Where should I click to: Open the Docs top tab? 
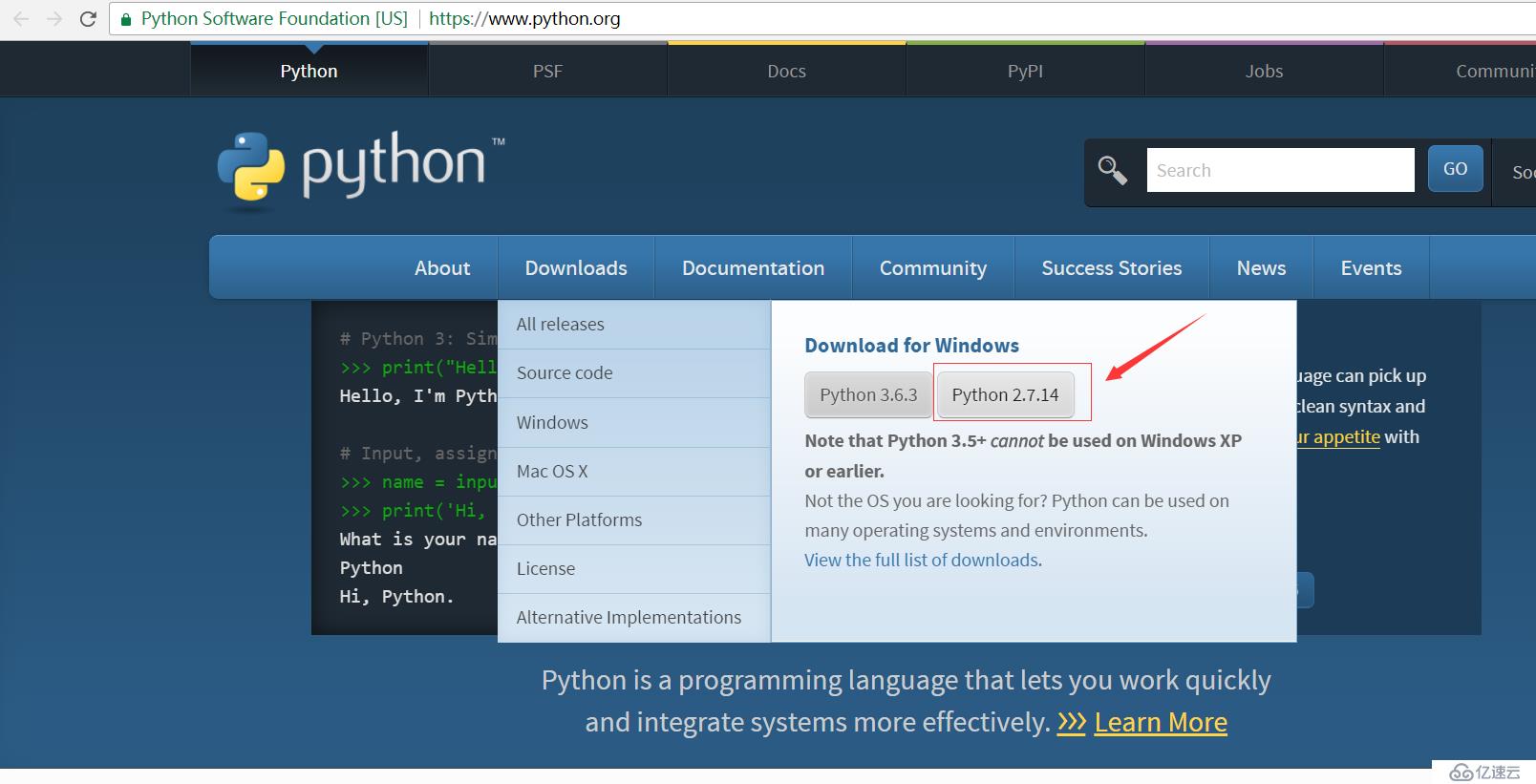[x=786, y=71]
